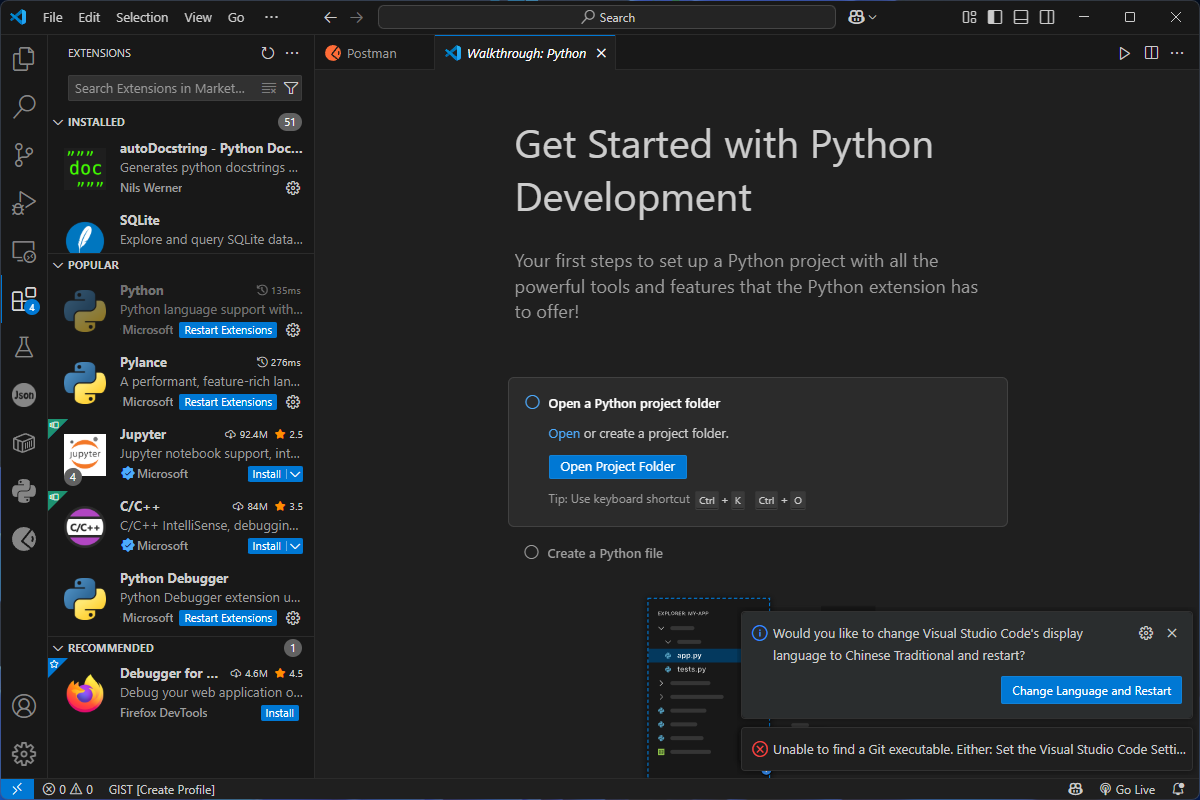Open the Jupyter Install dropdown arrow
The height and width of the screenshot is (800, 1200).
pos(295,474)
